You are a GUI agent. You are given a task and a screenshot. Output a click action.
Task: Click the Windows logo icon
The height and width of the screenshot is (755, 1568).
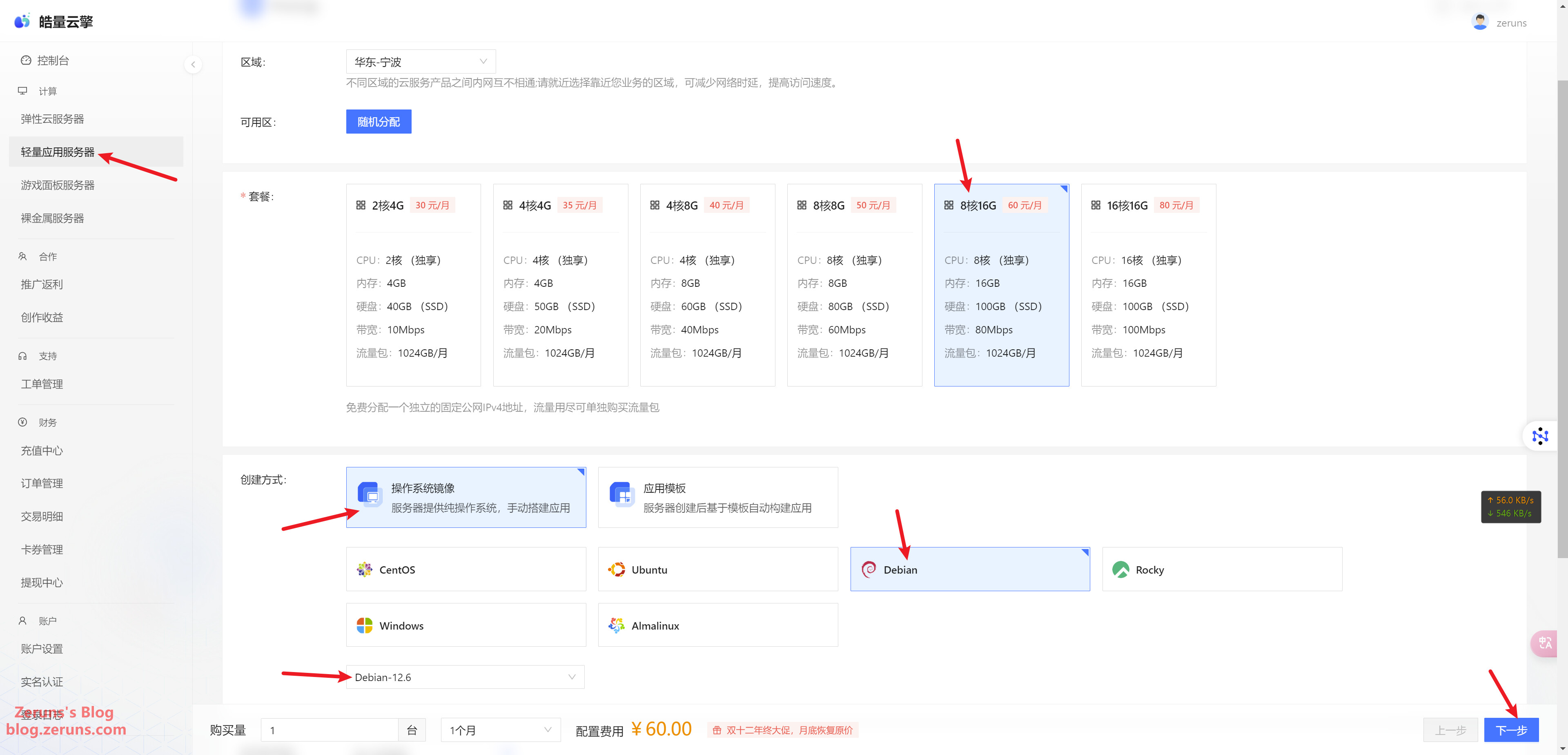pyautogui.click(x=365, y=625)
